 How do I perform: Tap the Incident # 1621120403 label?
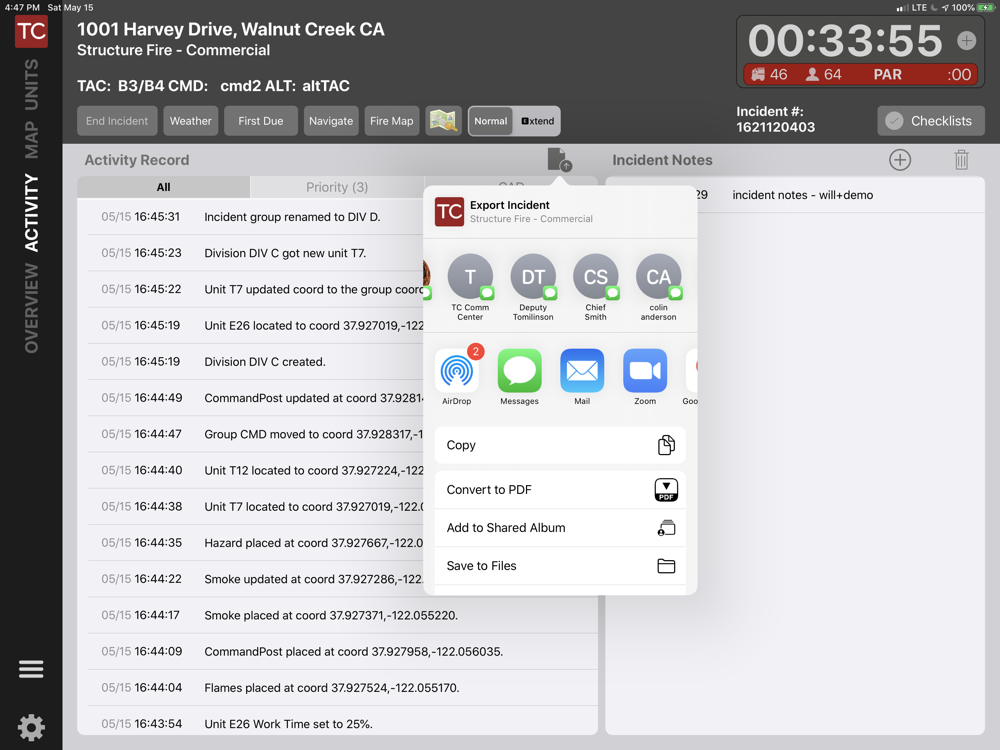[x=776, y=119]
